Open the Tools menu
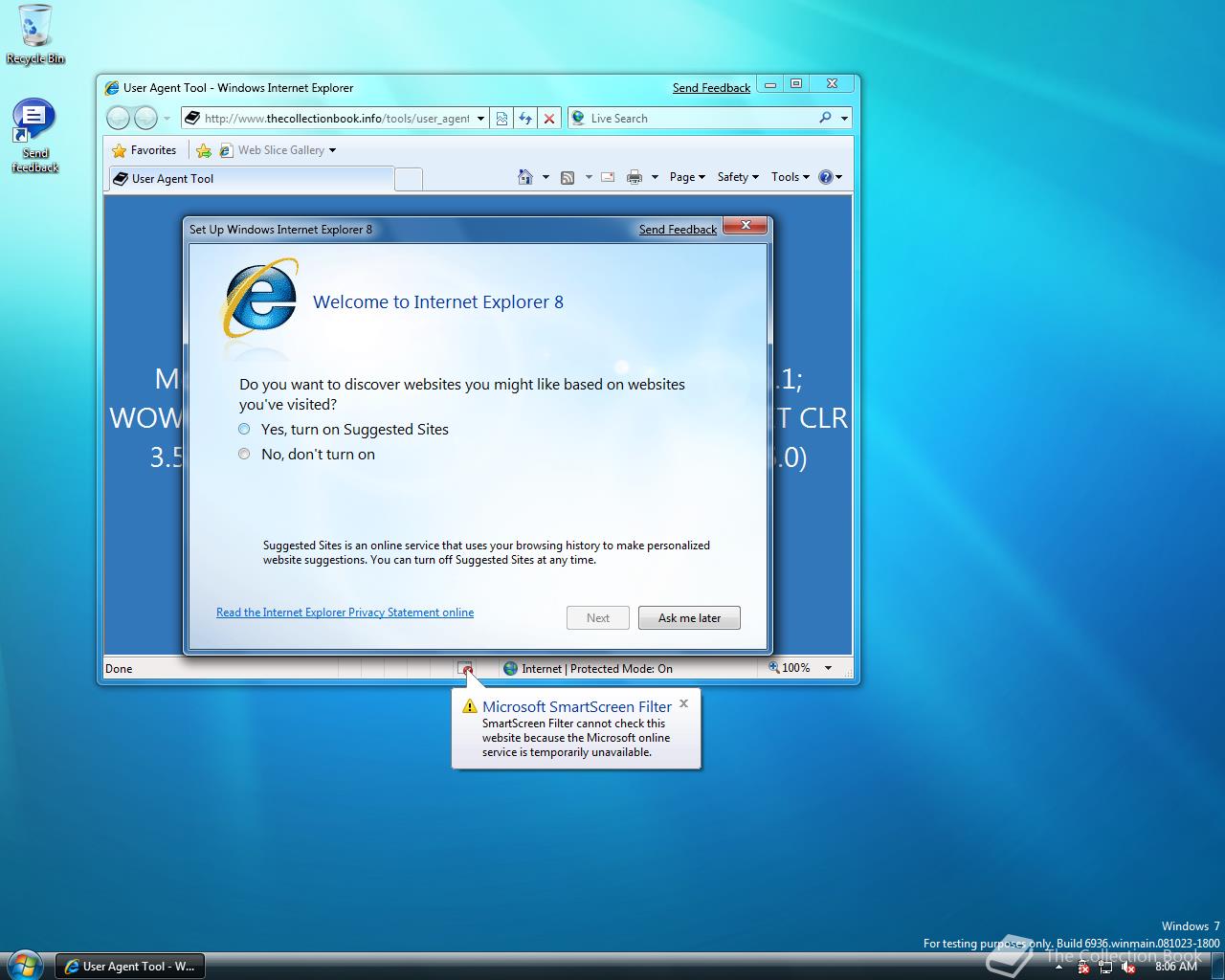The height and width of the screenshot is (980, 1225). 791,177
